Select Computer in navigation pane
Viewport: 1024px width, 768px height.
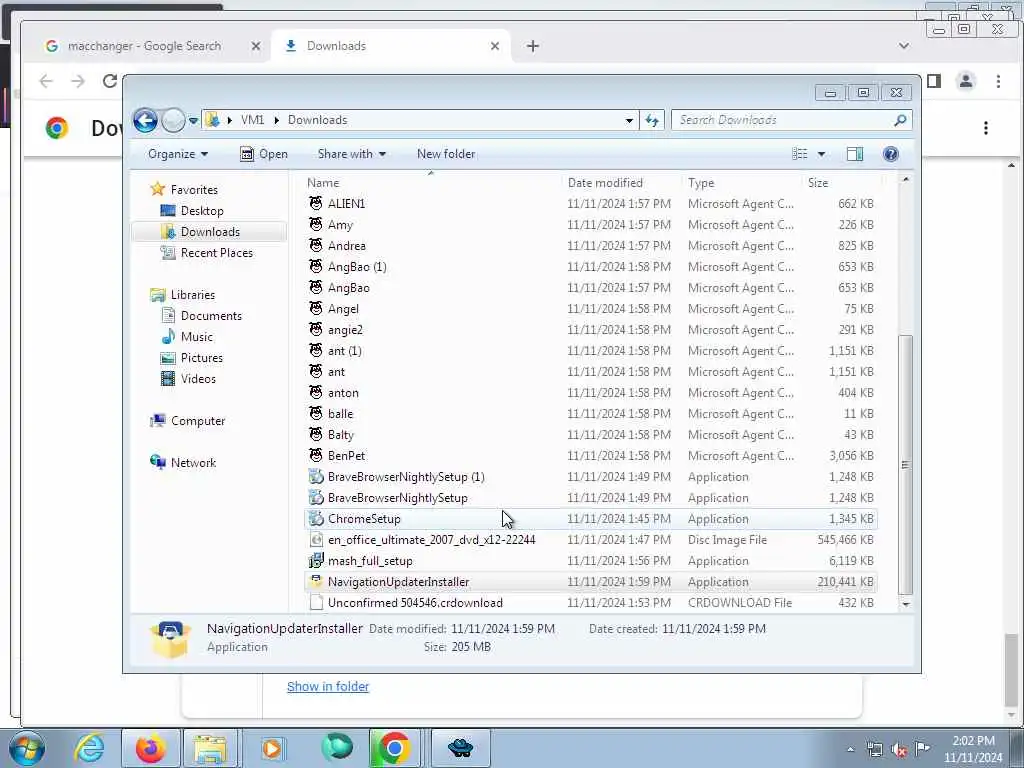[197, 421]
